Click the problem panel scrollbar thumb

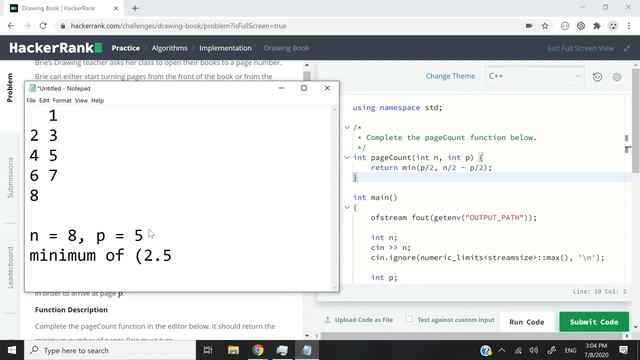pos(307,76)
